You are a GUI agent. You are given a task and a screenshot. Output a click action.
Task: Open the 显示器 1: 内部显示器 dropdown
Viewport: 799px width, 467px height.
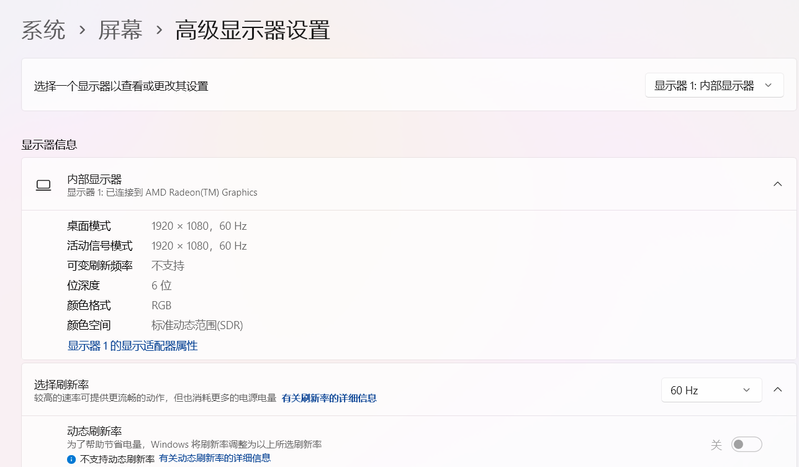click(713, 86)
